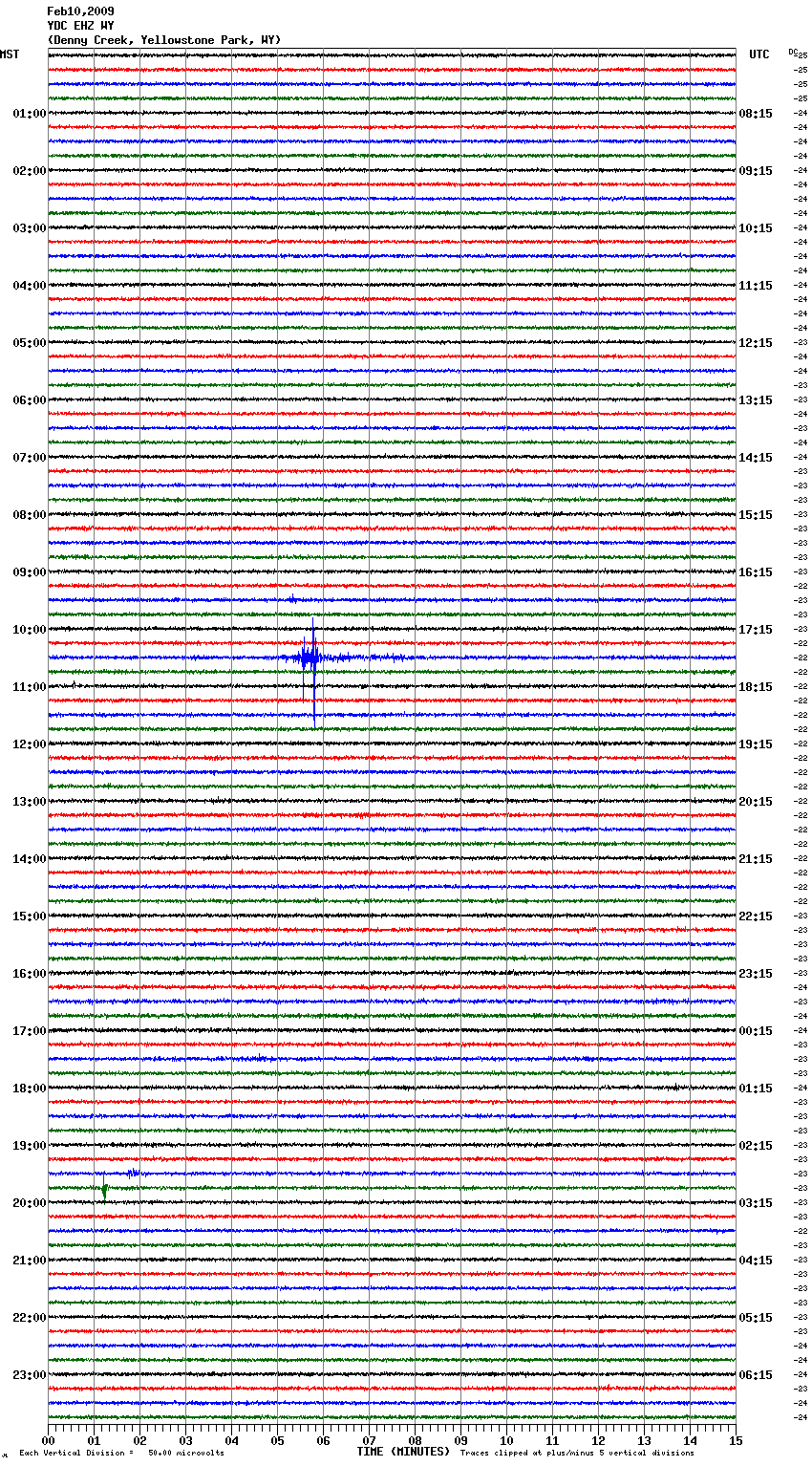Click minute tick label 08 on time axis
The height and width of the screenshot is (1466, 812).
pos(415,1440)
